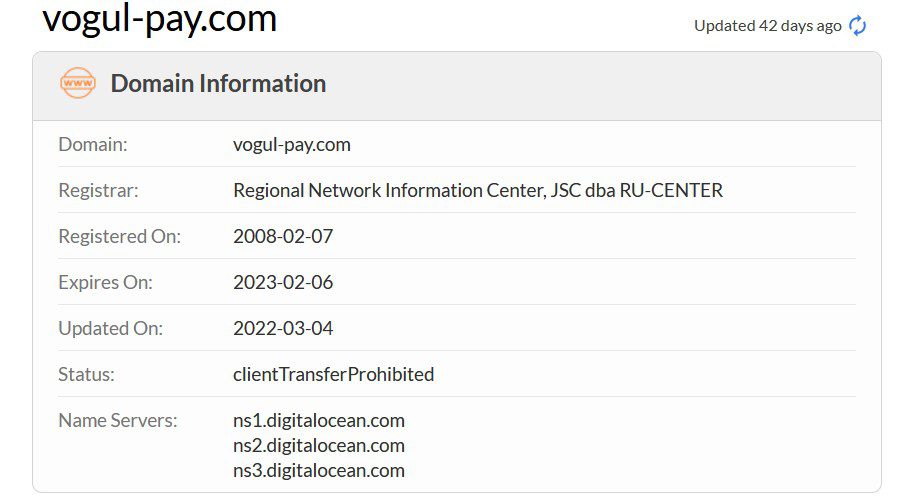The image size is (900, 503).
Task: Click the Updated On: field label
Action: point(110,328)
